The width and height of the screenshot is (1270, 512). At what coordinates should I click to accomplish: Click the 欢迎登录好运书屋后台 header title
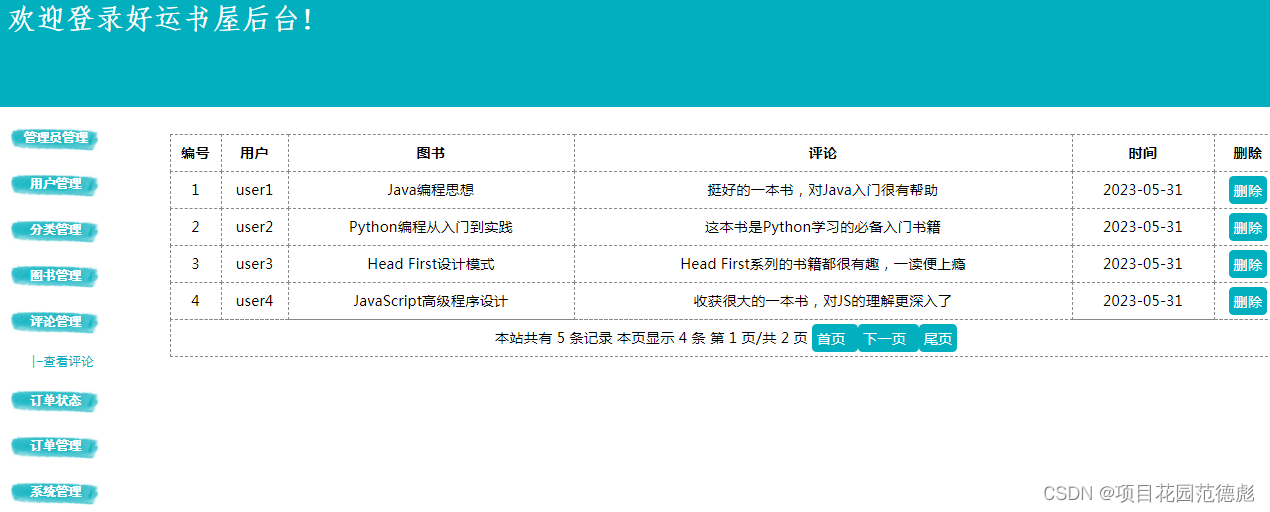click(x=161, y=19)
